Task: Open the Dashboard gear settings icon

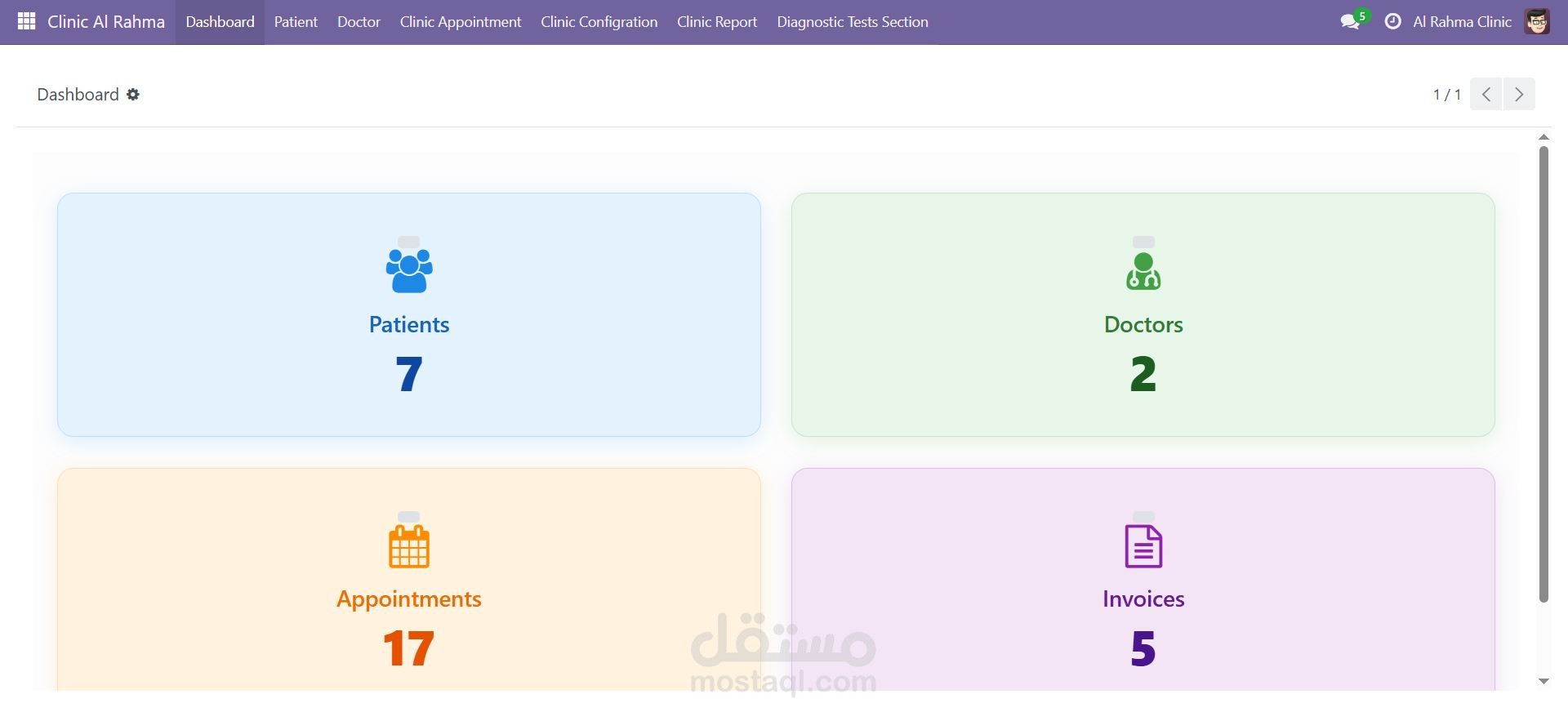Action: click(133, 95)
